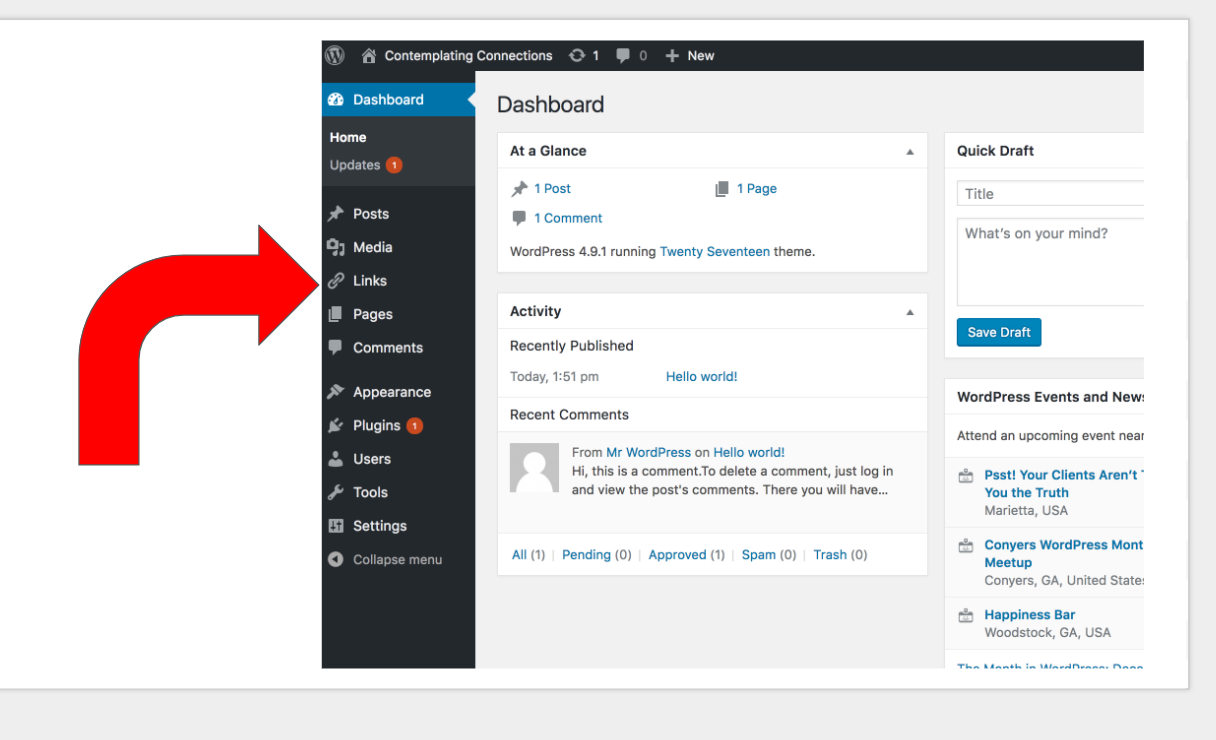This screenshot has width=1216, height=740.
Task: Collapse the Activity panel
Action: 910,312
